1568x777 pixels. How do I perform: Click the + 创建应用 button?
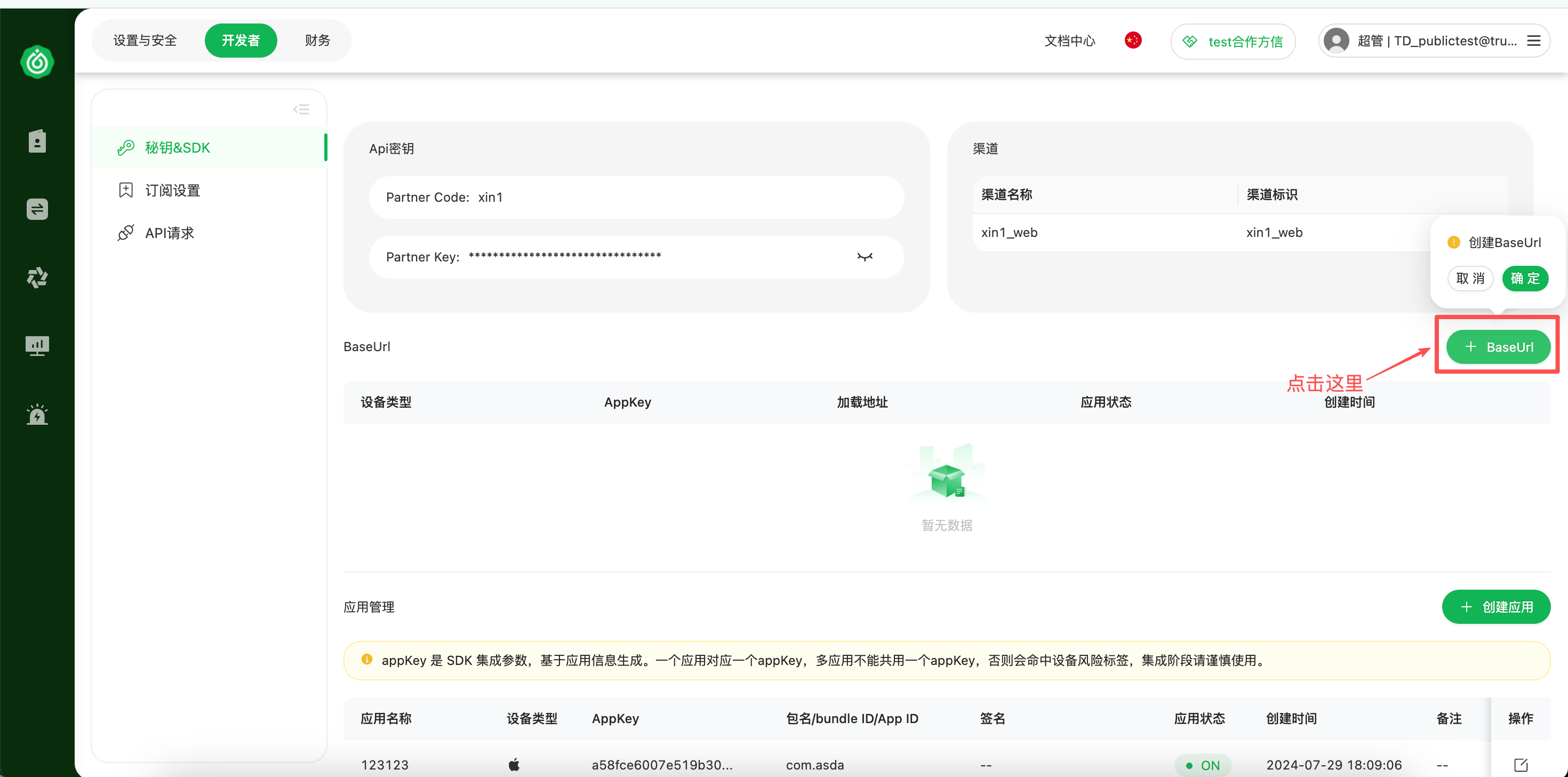(1496, 607)
